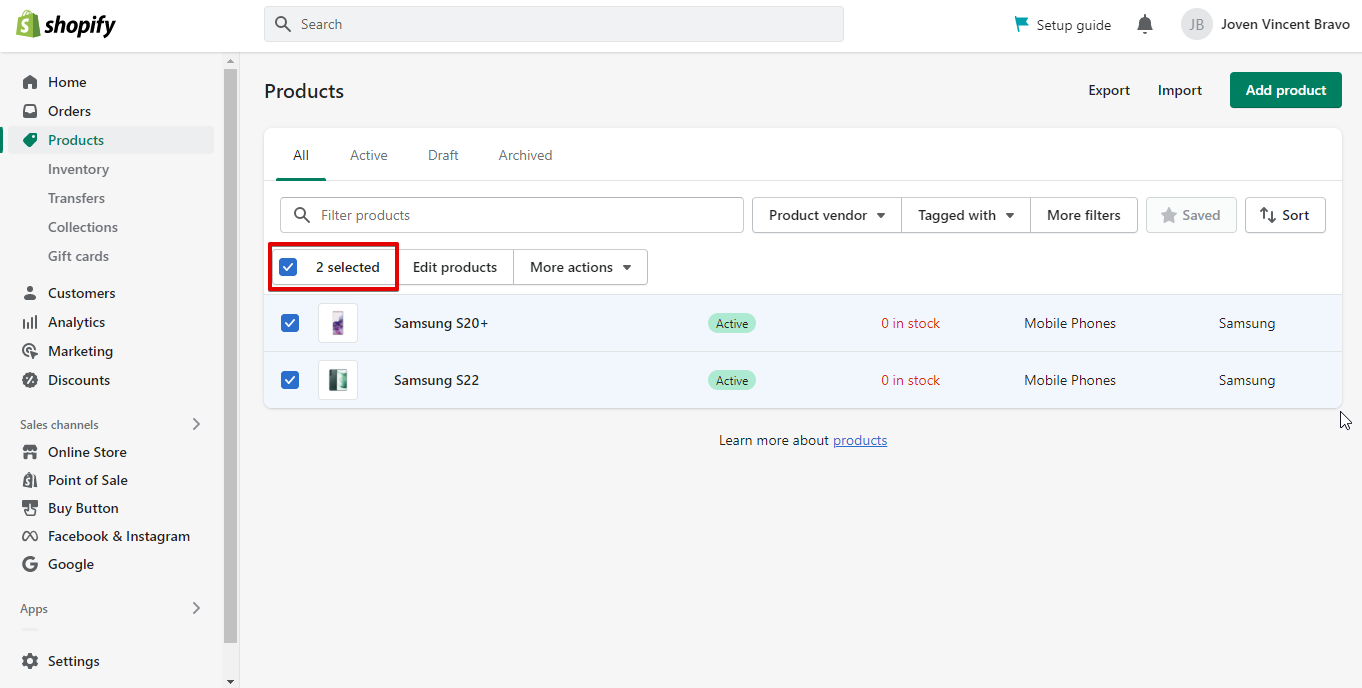
Task: Open Home via house icon
Action: coord(30,82)
